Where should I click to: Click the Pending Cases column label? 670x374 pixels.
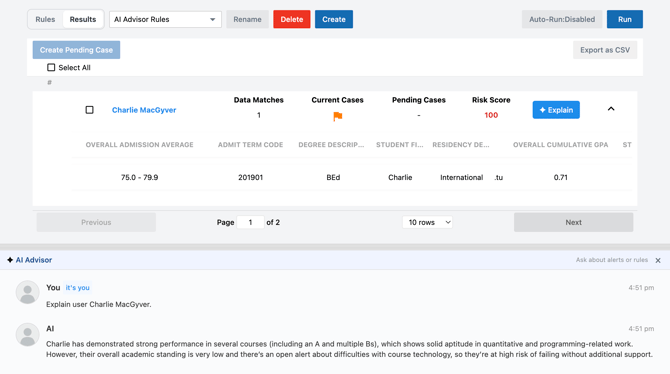419,100
